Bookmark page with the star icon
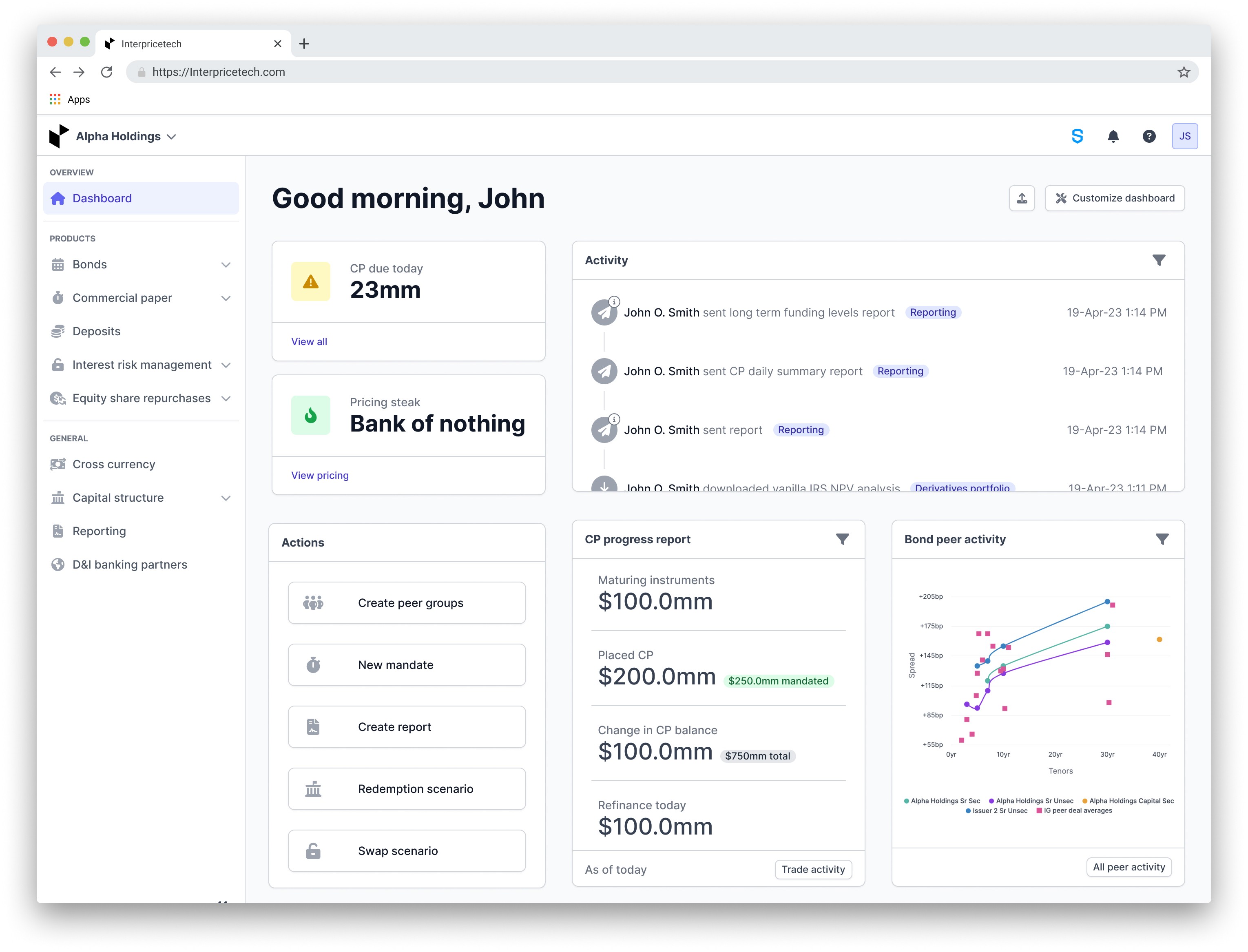 click(x=1184, y=72)
